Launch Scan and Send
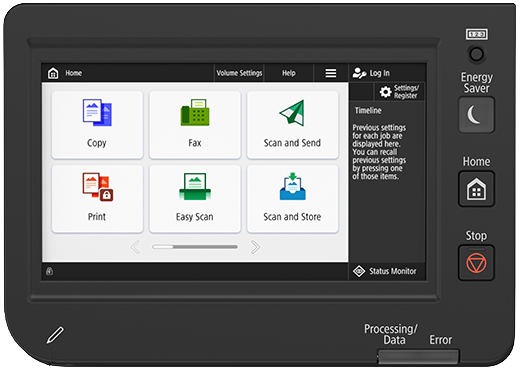 coord(292,125)
